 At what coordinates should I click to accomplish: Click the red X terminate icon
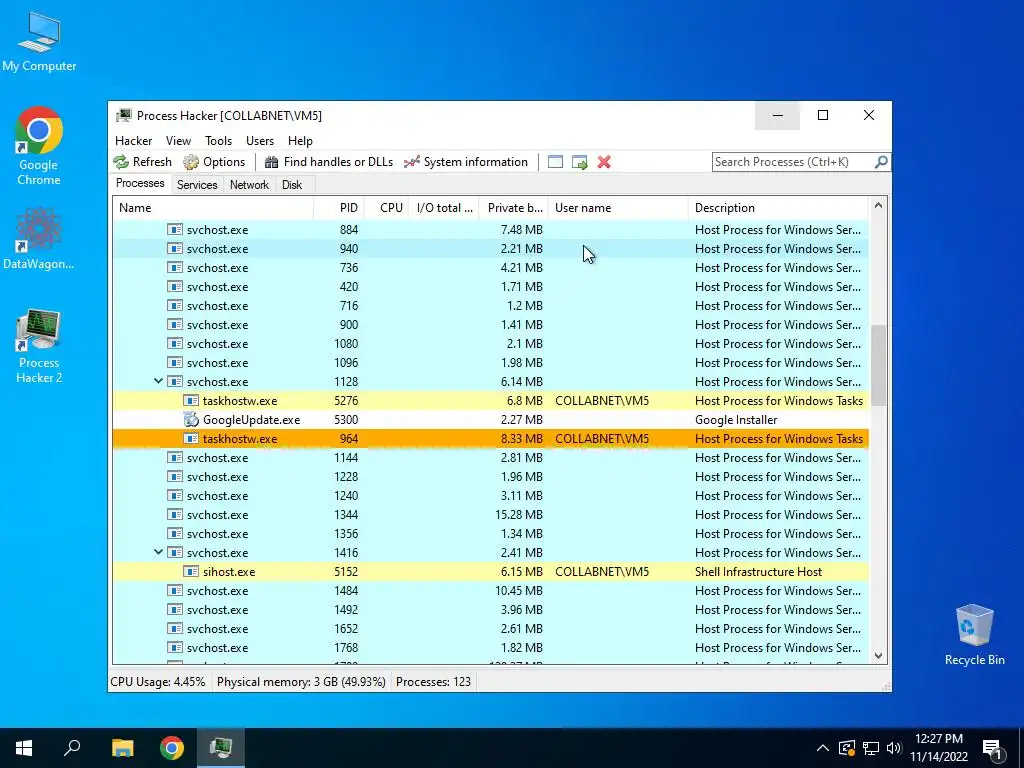tap(604, 162)
